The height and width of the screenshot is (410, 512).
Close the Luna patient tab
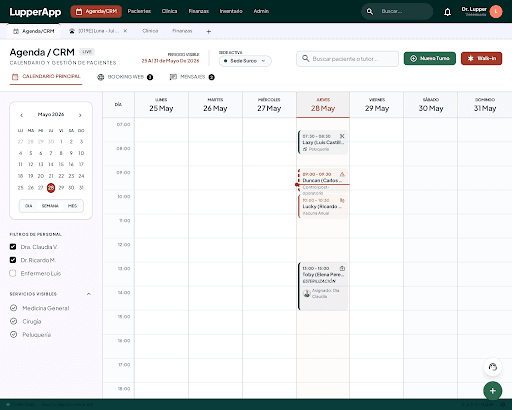tap(125, 31)
